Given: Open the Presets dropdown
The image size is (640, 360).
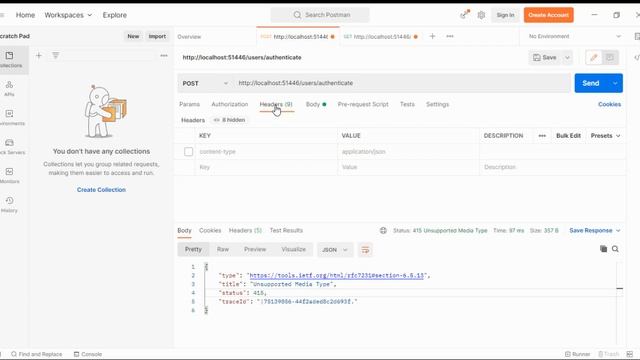Looking at the screenshot, I should point(605,136).
